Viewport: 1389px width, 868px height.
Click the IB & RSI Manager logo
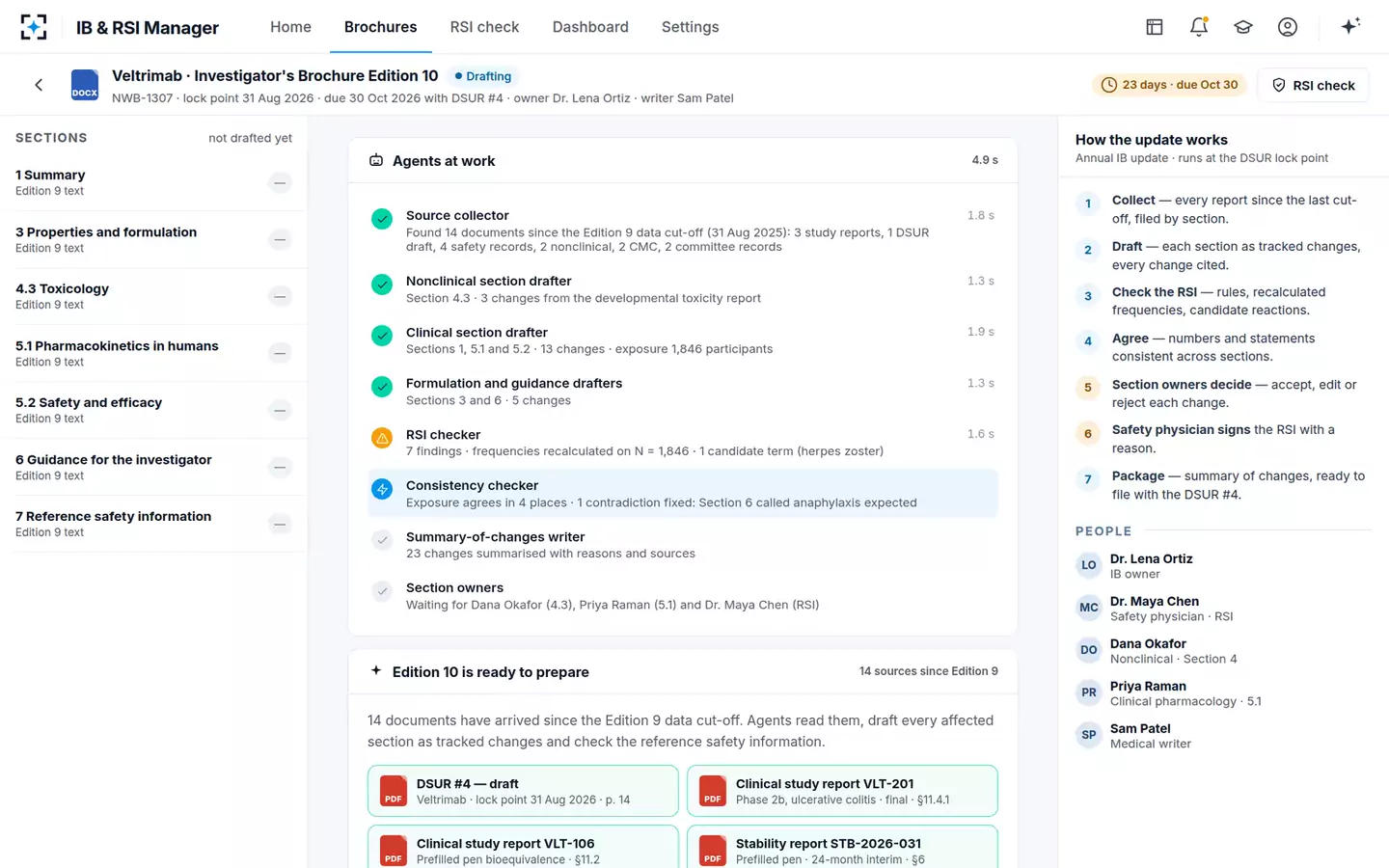pyautogui.click(x=34, y=27)
